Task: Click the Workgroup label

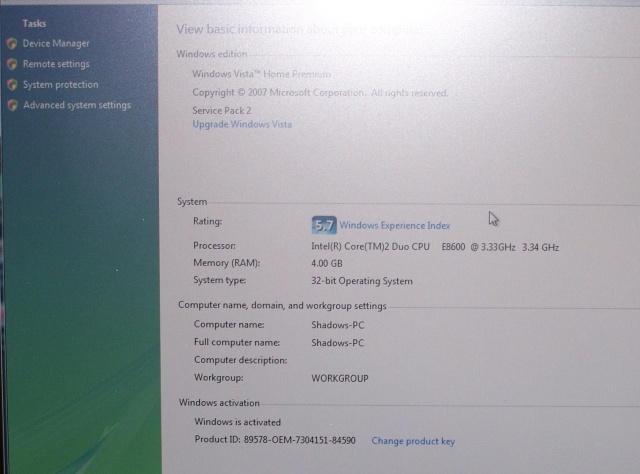Action: [218, 378]
